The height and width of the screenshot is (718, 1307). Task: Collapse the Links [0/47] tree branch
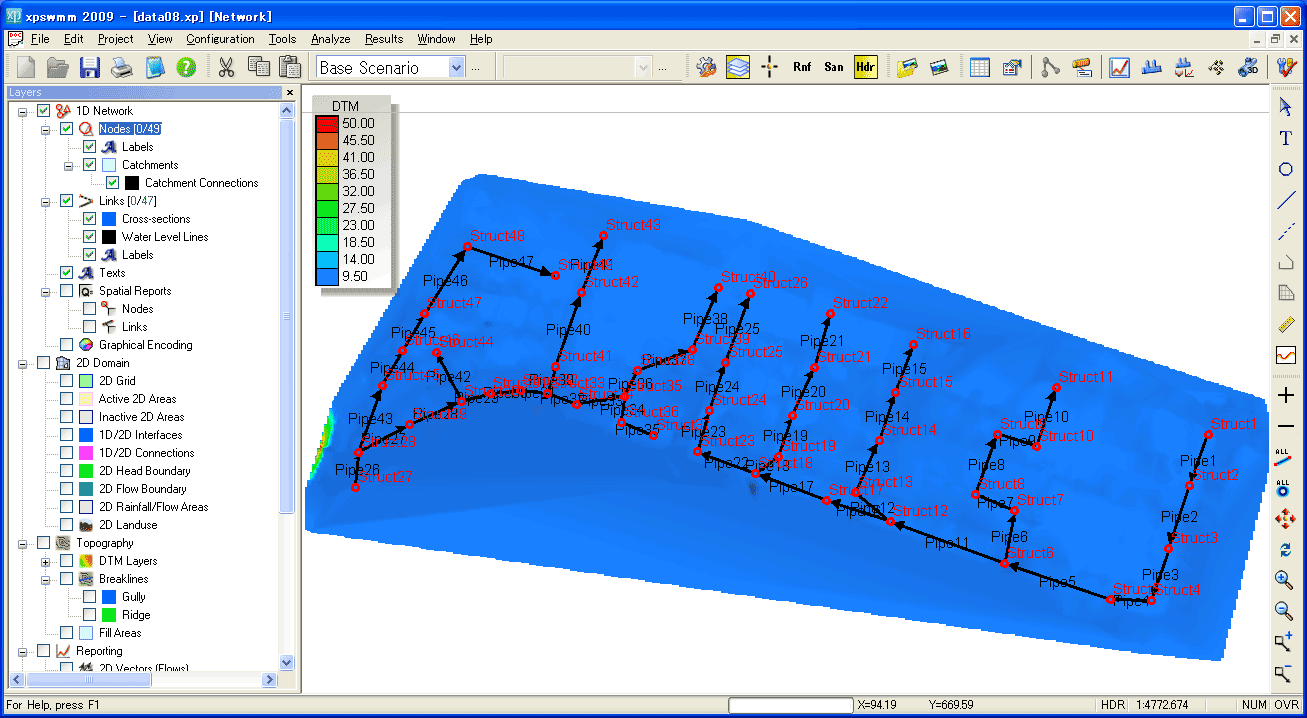[46, 201]
